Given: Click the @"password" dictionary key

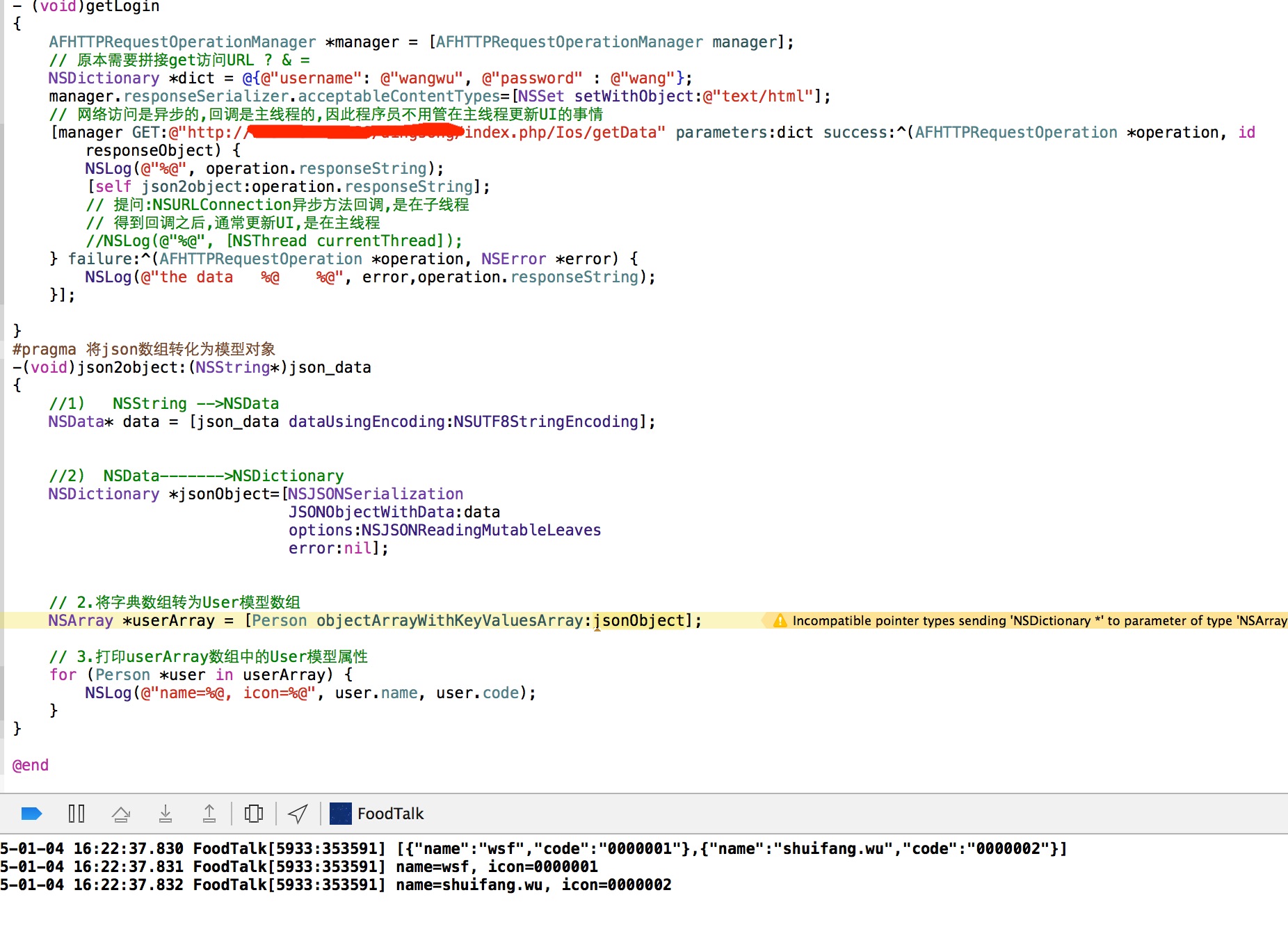Looking at the screenshot, I should (532, 78).
